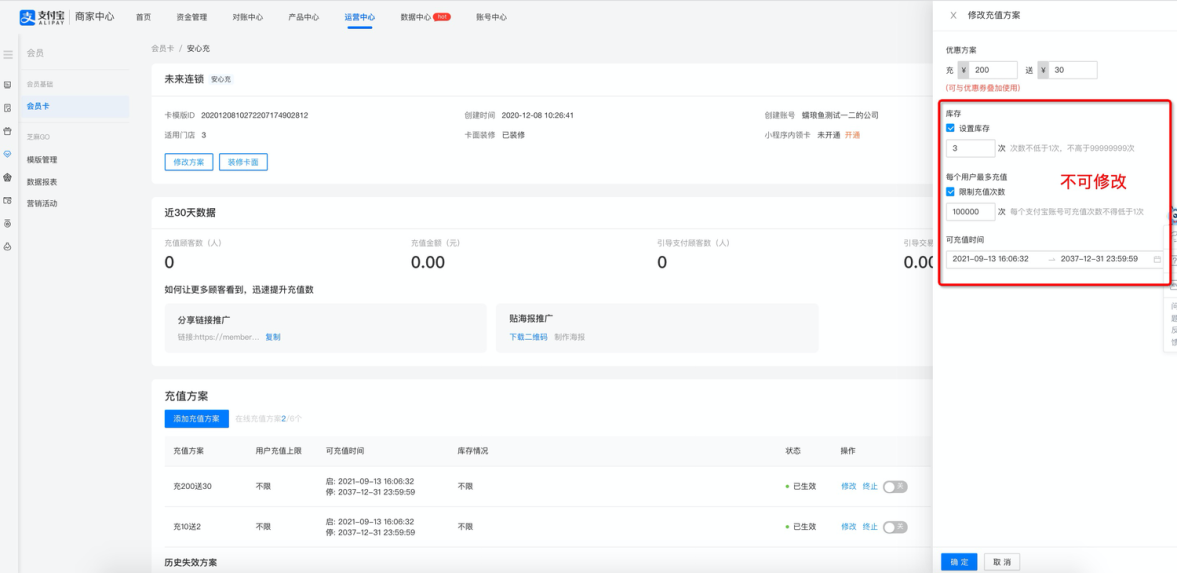Open the 数据中心 tab
The height and width of the screenshot is (573, 1177).
[x=416, y=17]
